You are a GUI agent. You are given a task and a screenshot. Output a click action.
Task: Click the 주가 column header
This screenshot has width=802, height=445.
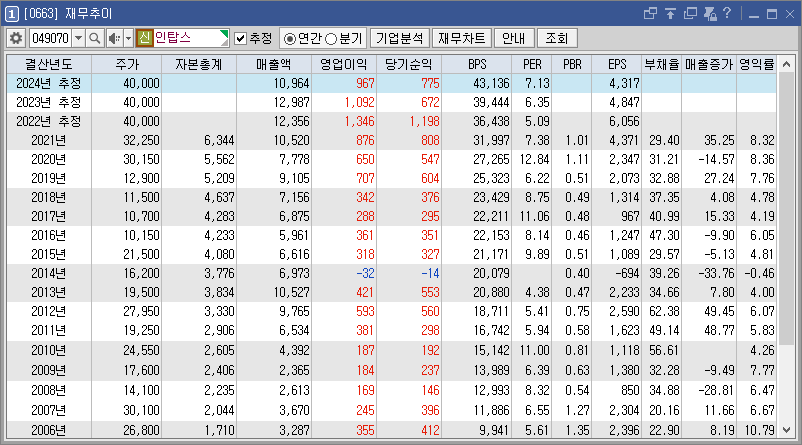pyautogui.click(x=127, y=64)
